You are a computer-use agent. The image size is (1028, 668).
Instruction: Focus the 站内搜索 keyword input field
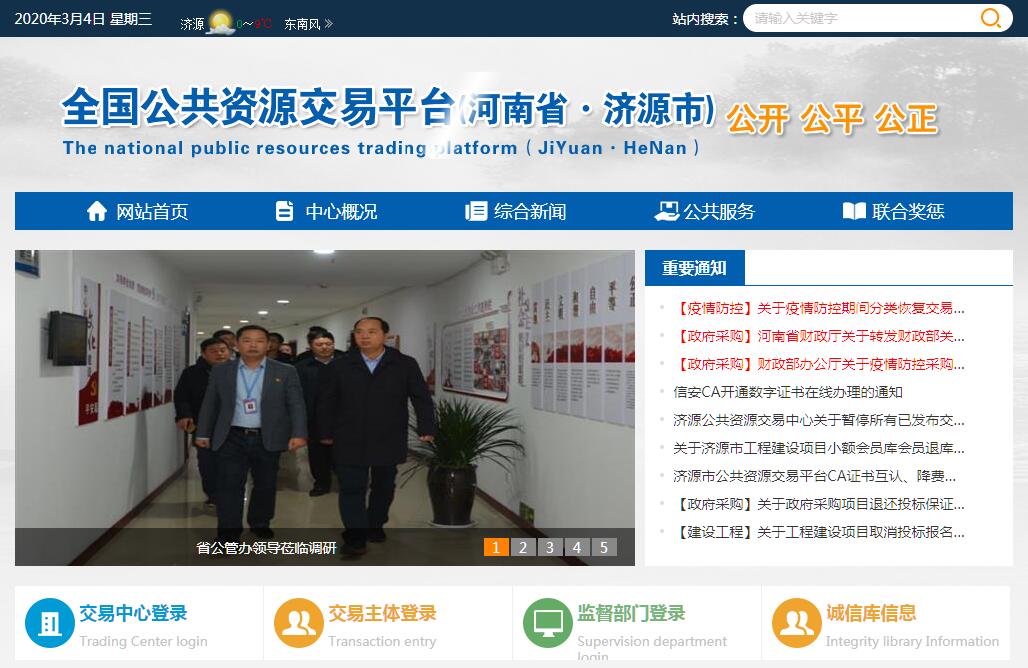click(864, 18)
